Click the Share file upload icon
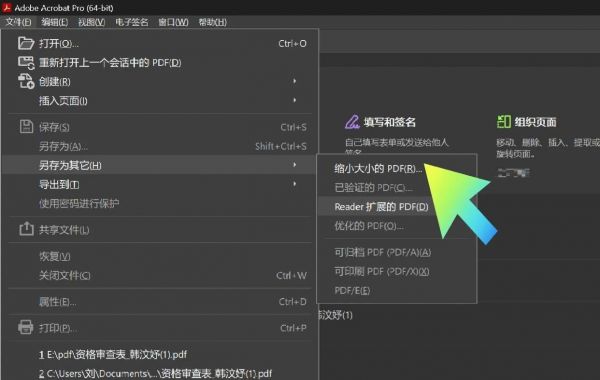 (26, 229)
